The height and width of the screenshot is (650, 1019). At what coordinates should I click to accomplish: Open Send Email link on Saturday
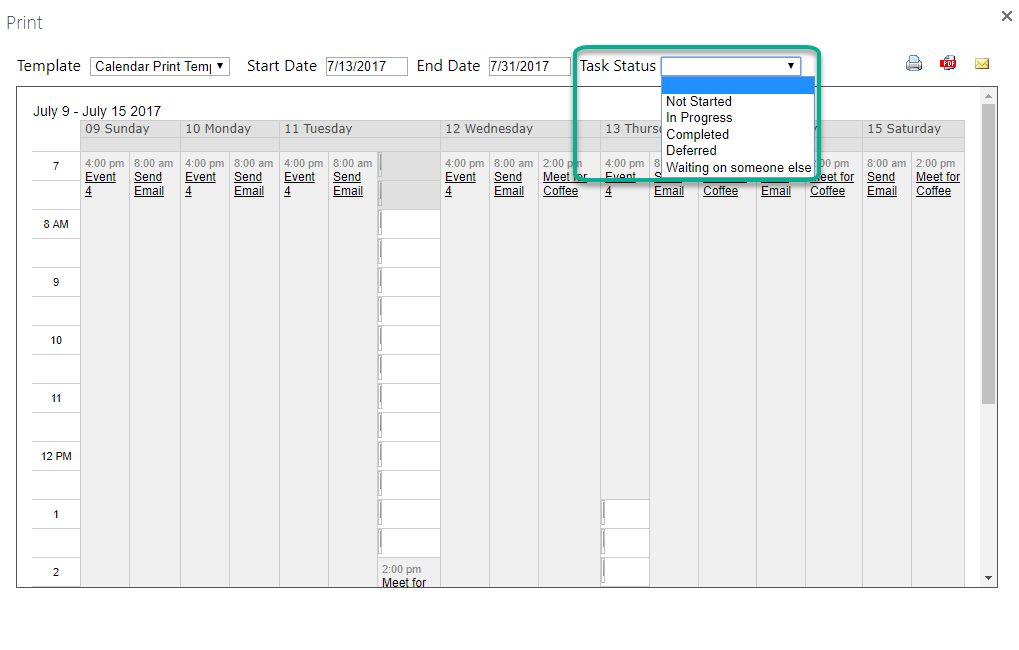pos(882,184)
